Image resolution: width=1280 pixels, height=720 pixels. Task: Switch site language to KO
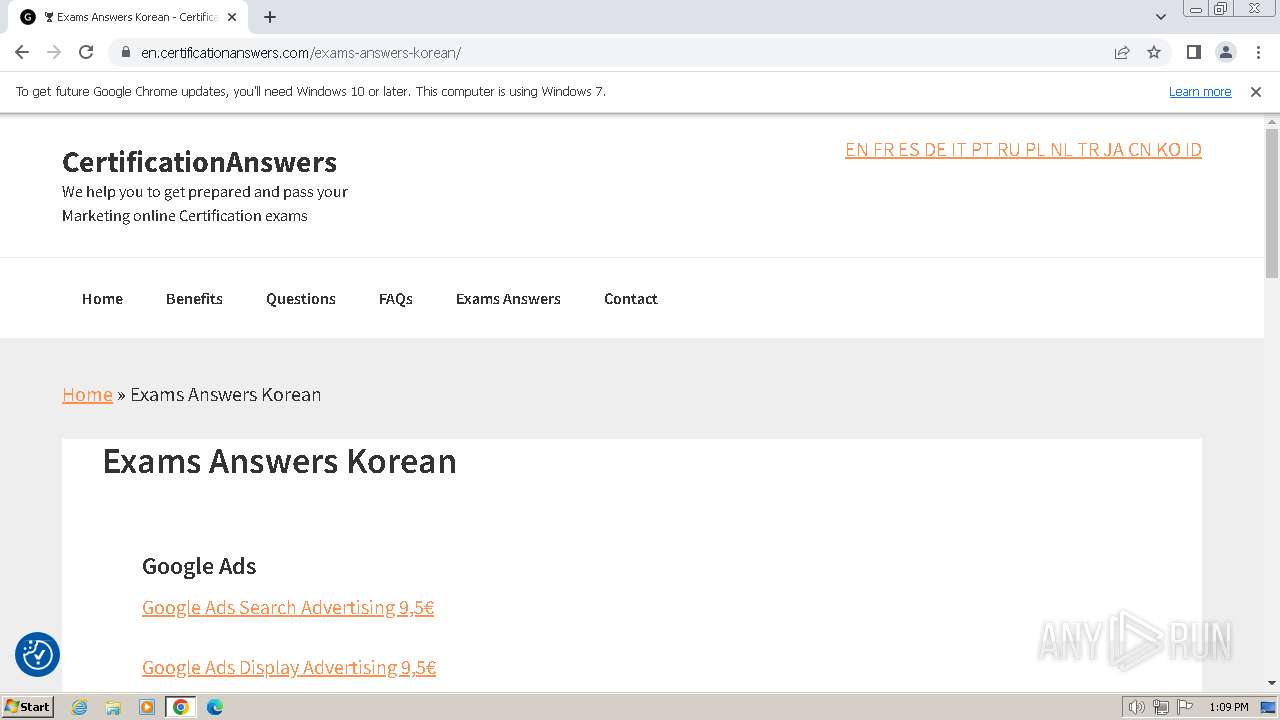click(x=1168, y=150)
